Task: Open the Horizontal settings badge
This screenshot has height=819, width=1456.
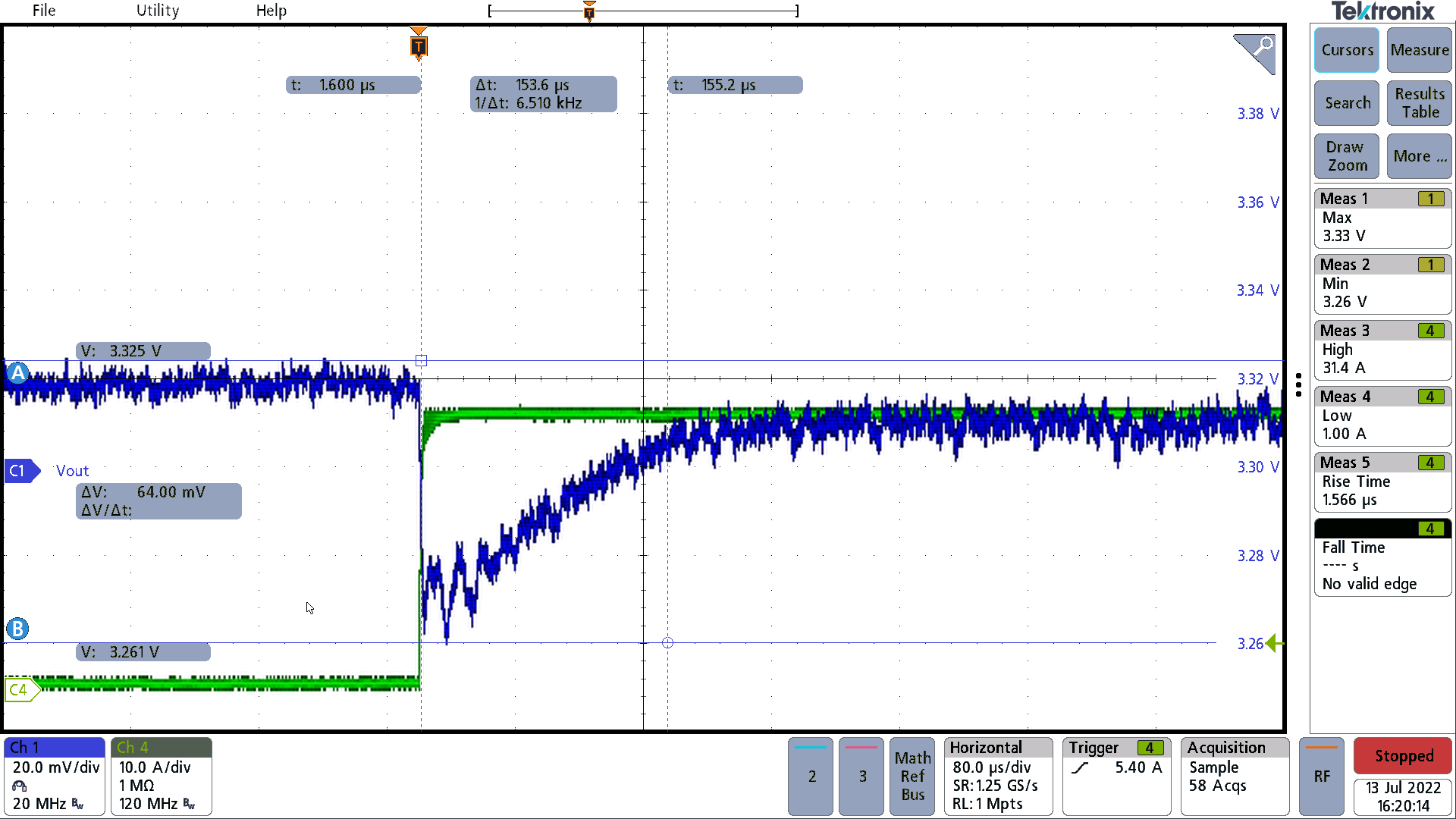Action: [998, 777]
